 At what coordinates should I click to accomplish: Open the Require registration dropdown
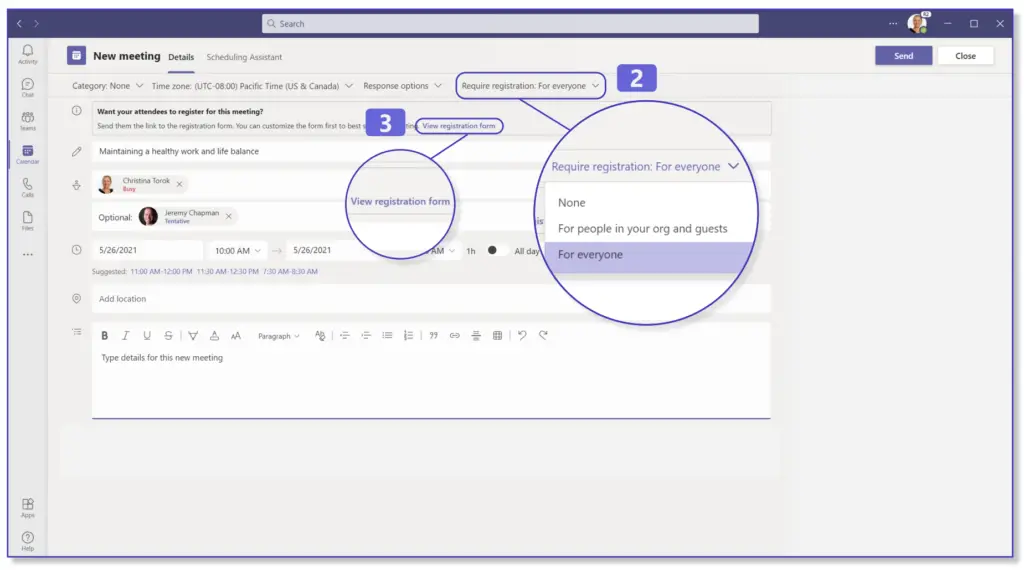530,86
